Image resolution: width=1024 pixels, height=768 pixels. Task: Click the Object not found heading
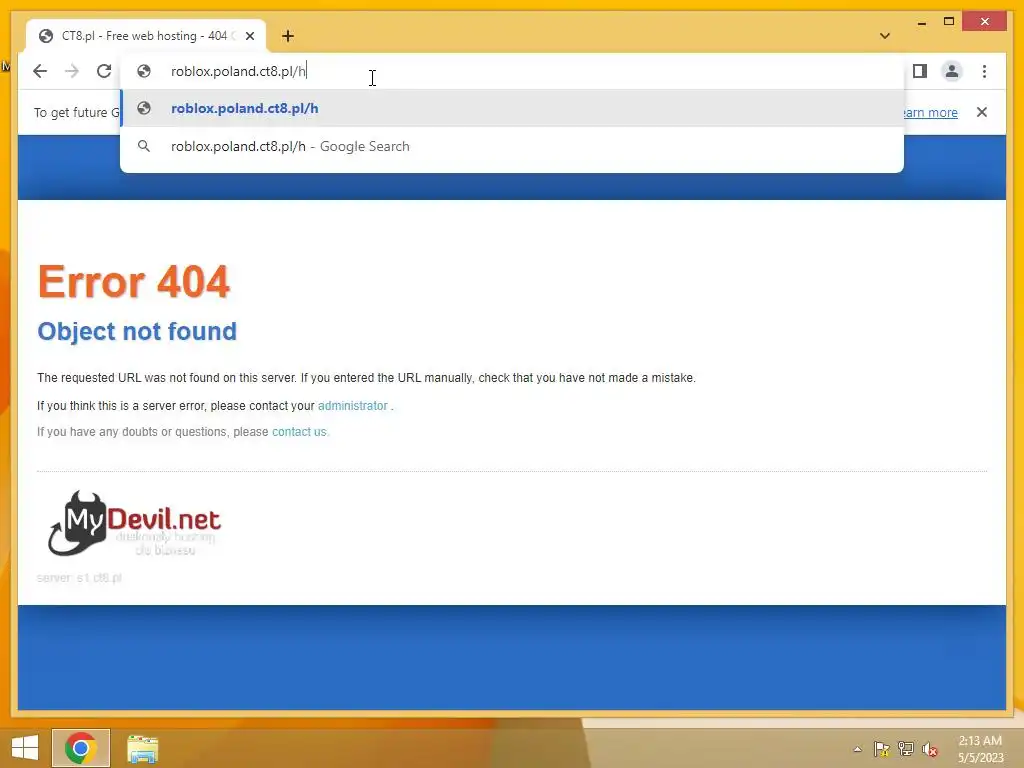point(137,332)
